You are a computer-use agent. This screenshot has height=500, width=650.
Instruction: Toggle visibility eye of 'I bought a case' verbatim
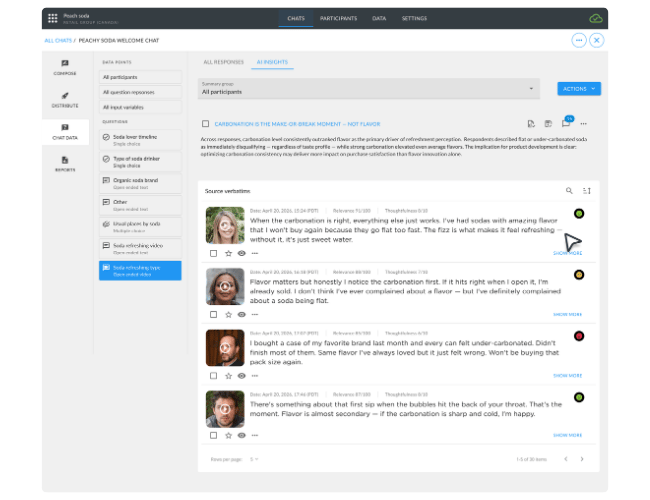(x=242, y=376)
